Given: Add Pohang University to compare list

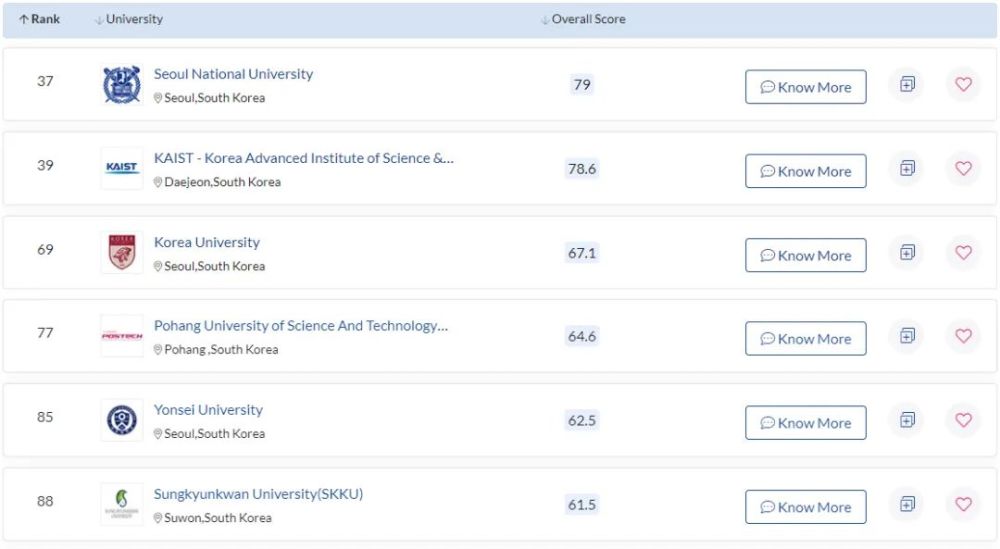Looking at the screenshot, I should (907, 336).
